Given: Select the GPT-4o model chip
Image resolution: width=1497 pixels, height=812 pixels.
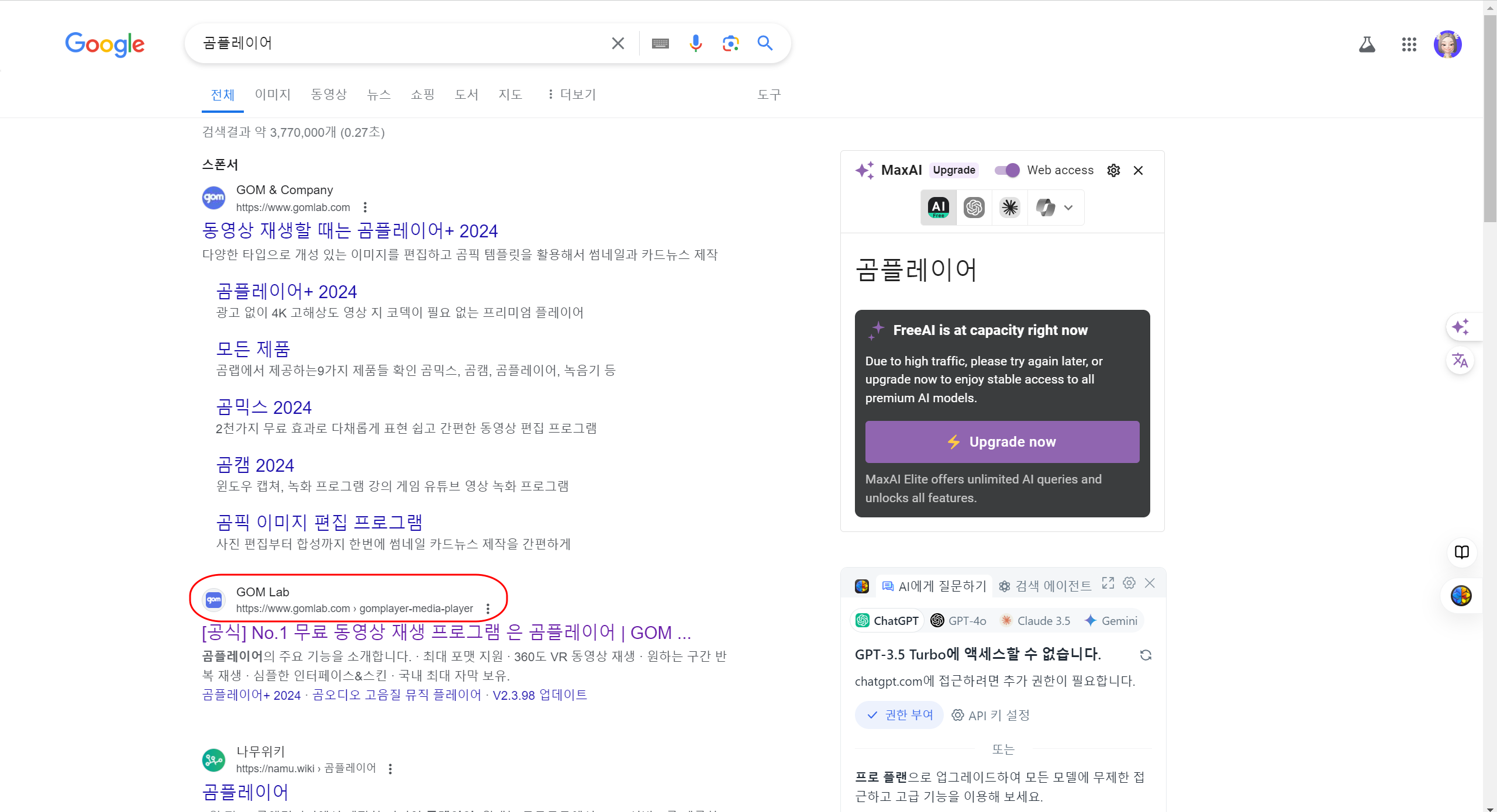Looking at the screenshot, I should 958,621.
